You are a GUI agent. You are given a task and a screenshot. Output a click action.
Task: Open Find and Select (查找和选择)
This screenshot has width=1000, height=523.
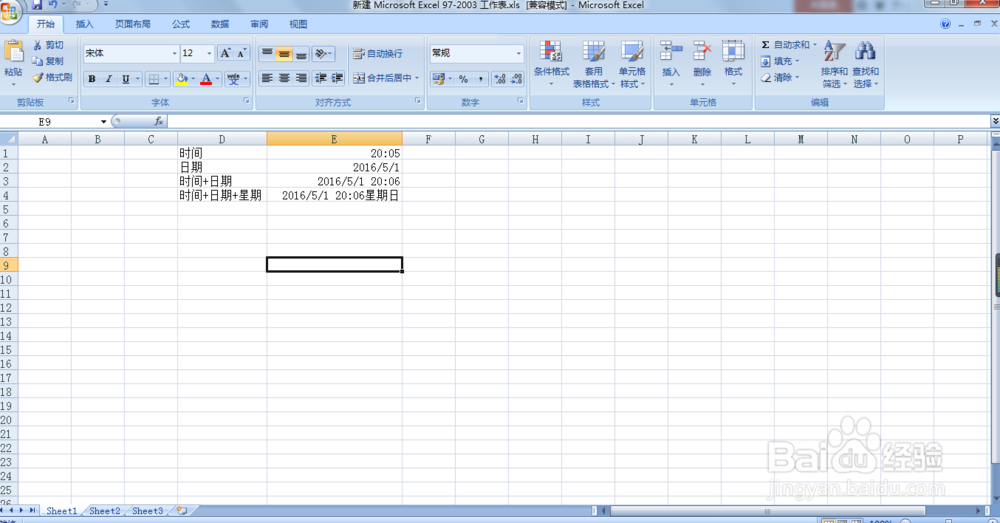[865, 64]
